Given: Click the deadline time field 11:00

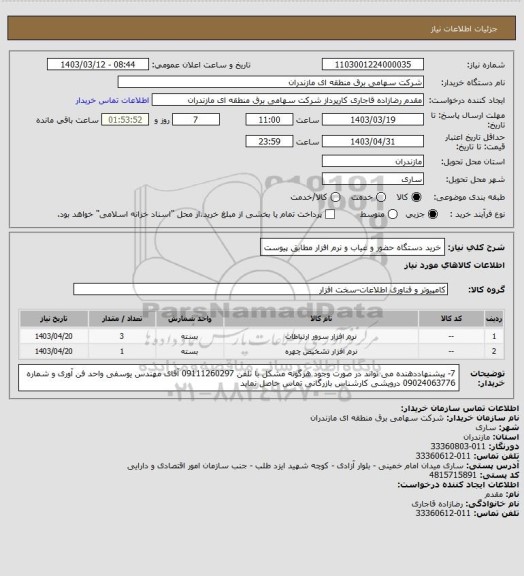Looking at the screenshot, I should pos(269,120).
